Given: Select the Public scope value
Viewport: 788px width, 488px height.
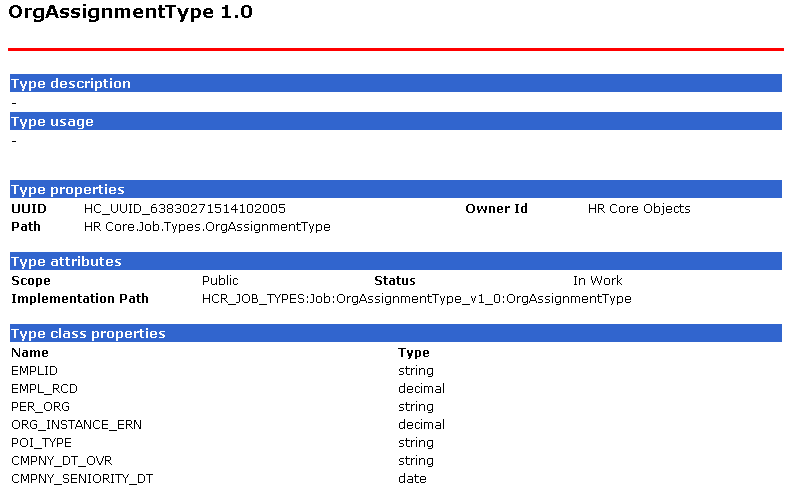Looking at the screenshot, I should (220, 280).
